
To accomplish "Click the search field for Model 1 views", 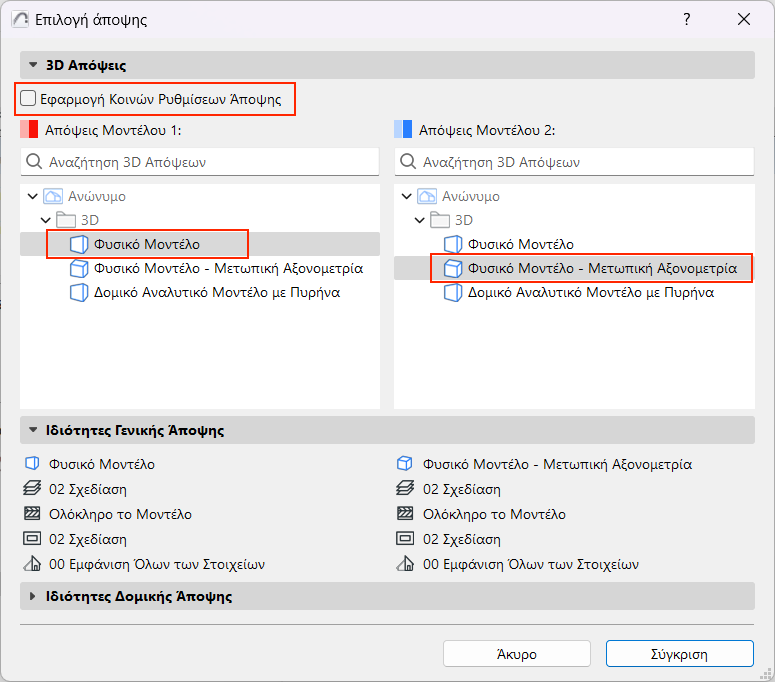I will (200, 162).
